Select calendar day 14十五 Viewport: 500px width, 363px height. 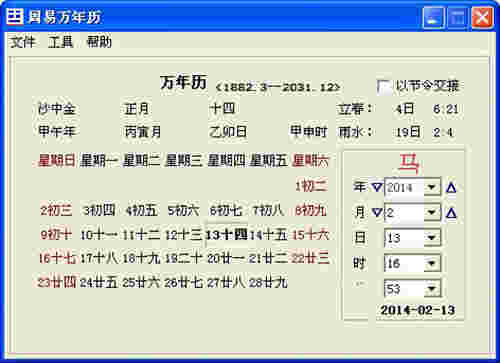(x=268, y=235)
